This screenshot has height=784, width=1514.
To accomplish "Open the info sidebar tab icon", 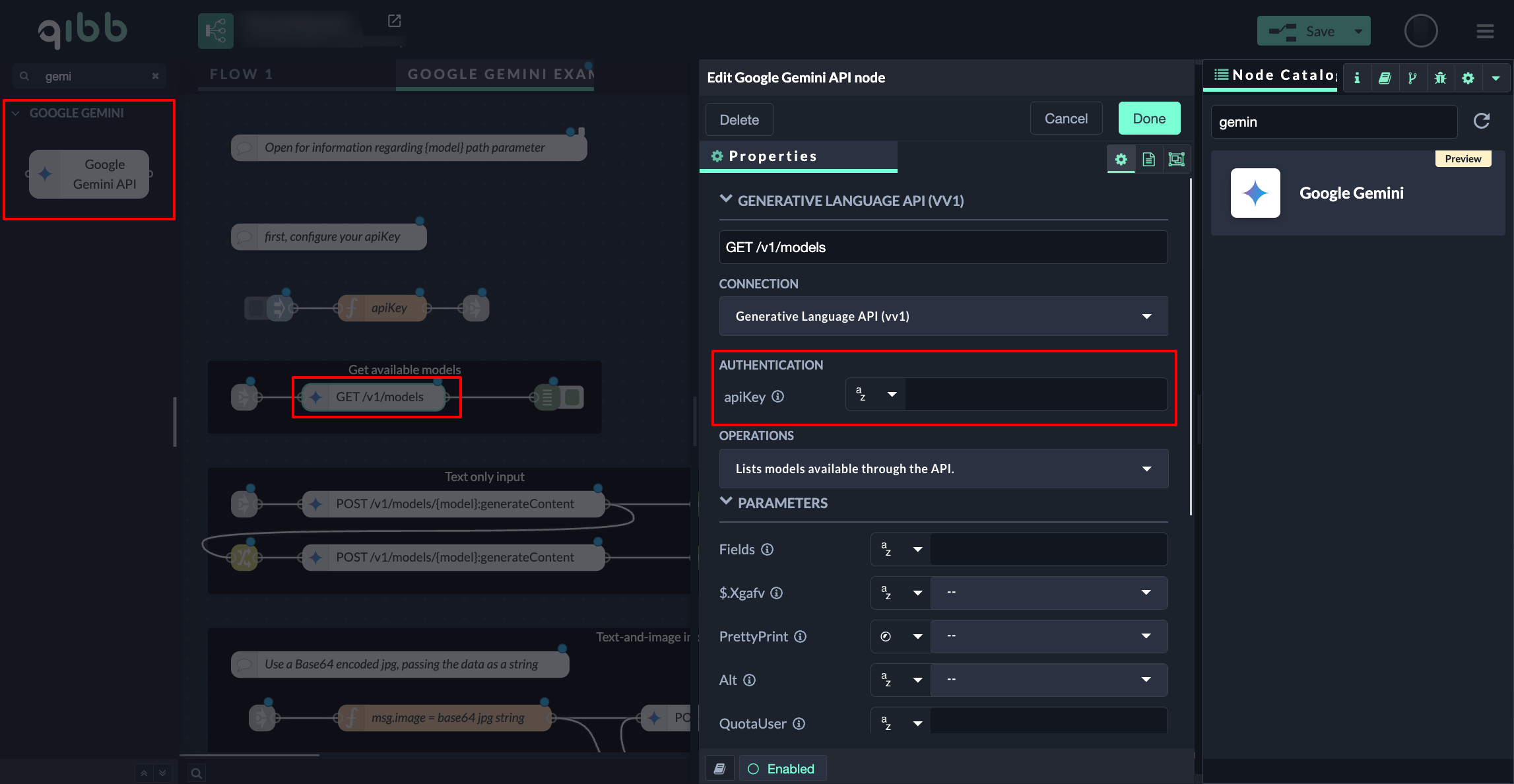I will tap(1357, 78).
